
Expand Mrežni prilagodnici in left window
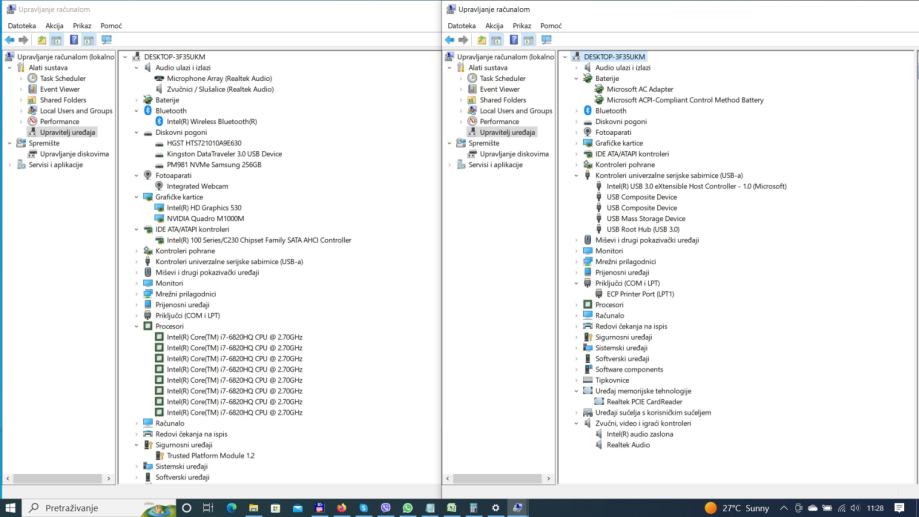pyautogui.click(x=137, y=294)
